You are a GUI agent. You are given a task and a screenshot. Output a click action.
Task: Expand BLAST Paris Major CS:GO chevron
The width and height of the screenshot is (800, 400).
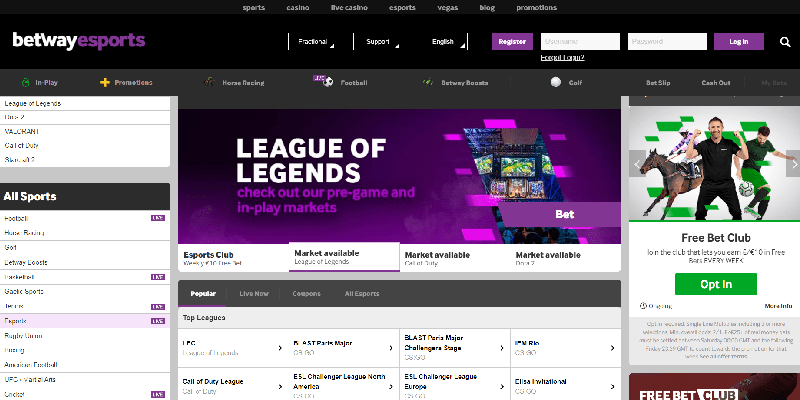391,348
